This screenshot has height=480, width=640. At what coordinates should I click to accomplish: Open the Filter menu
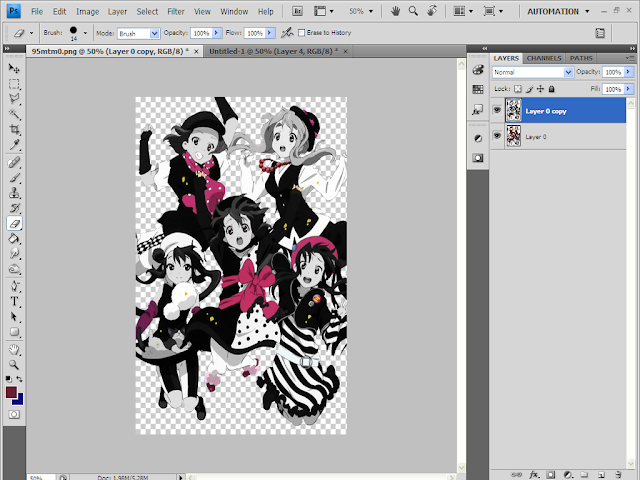pyautogui.click(x=176, y=11)
